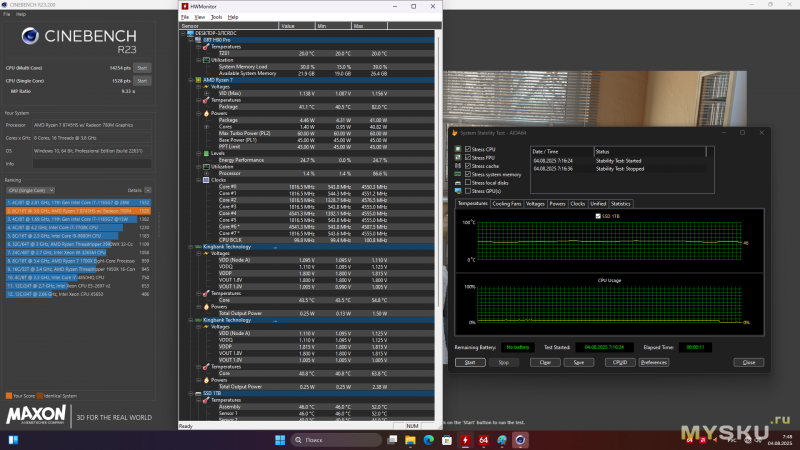
Task: Click the HWMonitor title bar app icon
Action: pos(185,6)
